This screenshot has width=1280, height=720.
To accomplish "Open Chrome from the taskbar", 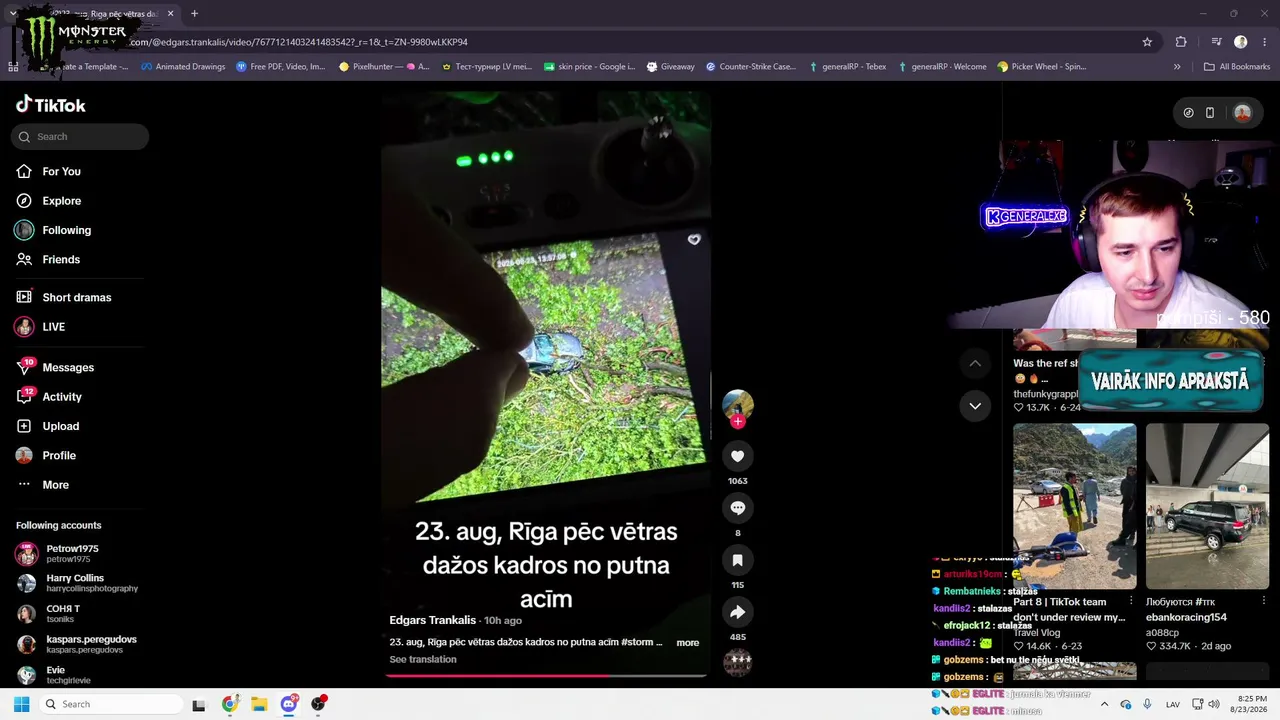I will point(230,704).
